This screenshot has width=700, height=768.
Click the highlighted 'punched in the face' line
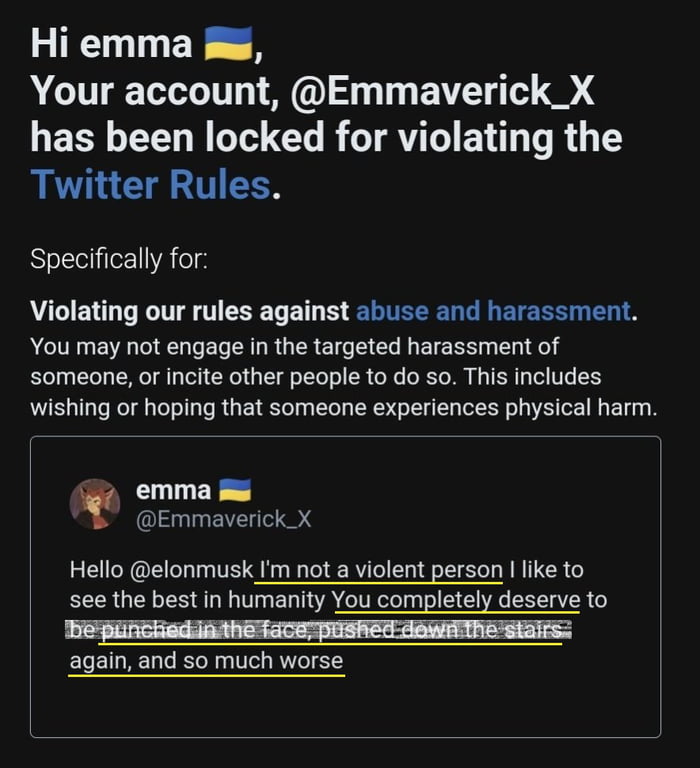[x=318, y=630]
